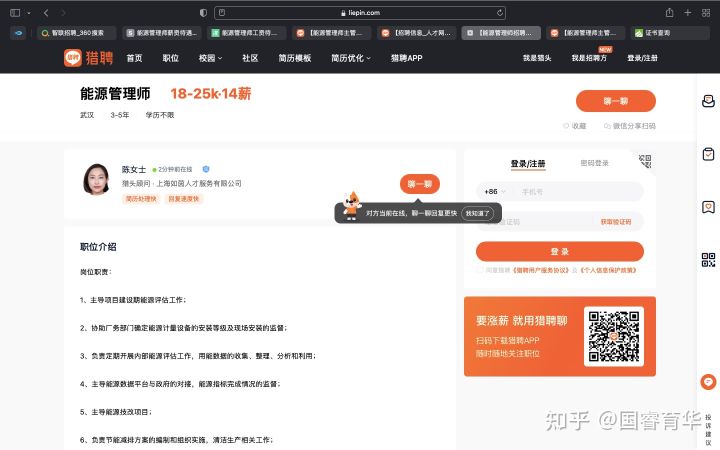Select the 登录/注册 tab in the login panel
Viewport: 720px width, 450px height.
[x=528, y=163]
